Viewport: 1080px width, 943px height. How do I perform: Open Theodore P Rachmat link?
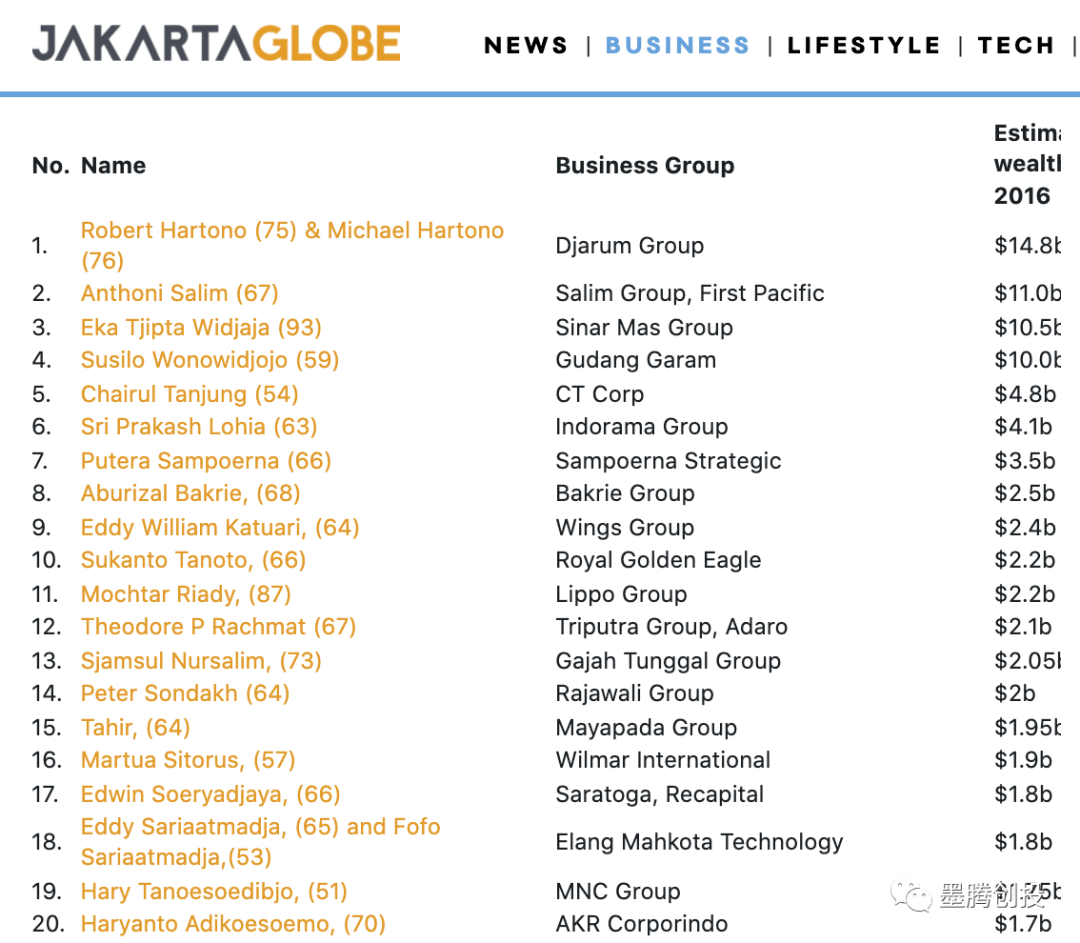tap(219, 627)
